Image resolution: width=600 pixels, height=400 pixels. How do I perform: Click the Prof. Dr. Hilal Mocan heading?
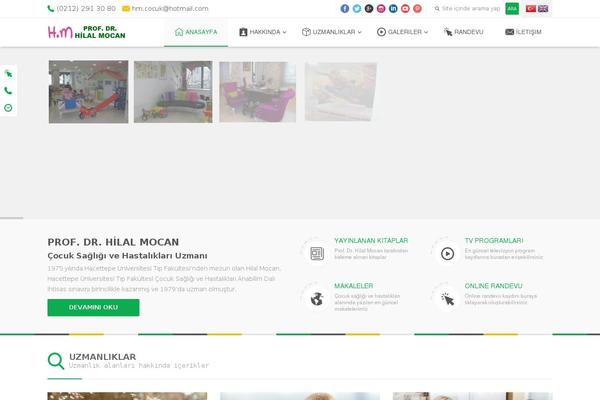click(113, 242)
